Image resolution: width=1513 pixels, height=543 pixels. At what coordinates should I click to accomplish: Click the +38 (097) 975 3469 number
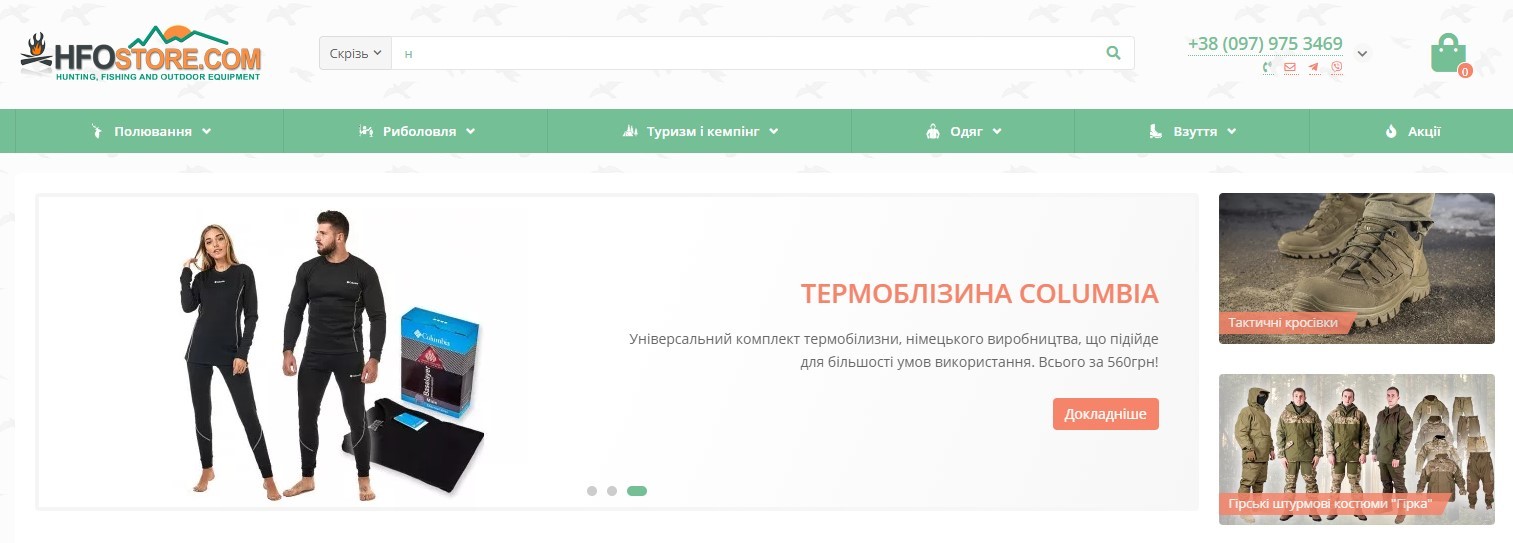[1265, 44]
